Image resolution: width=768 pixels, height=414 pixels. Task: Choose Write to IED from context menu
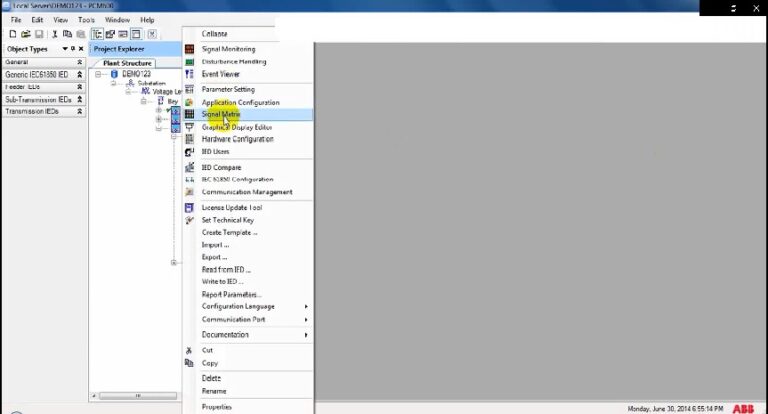(222, 282)
